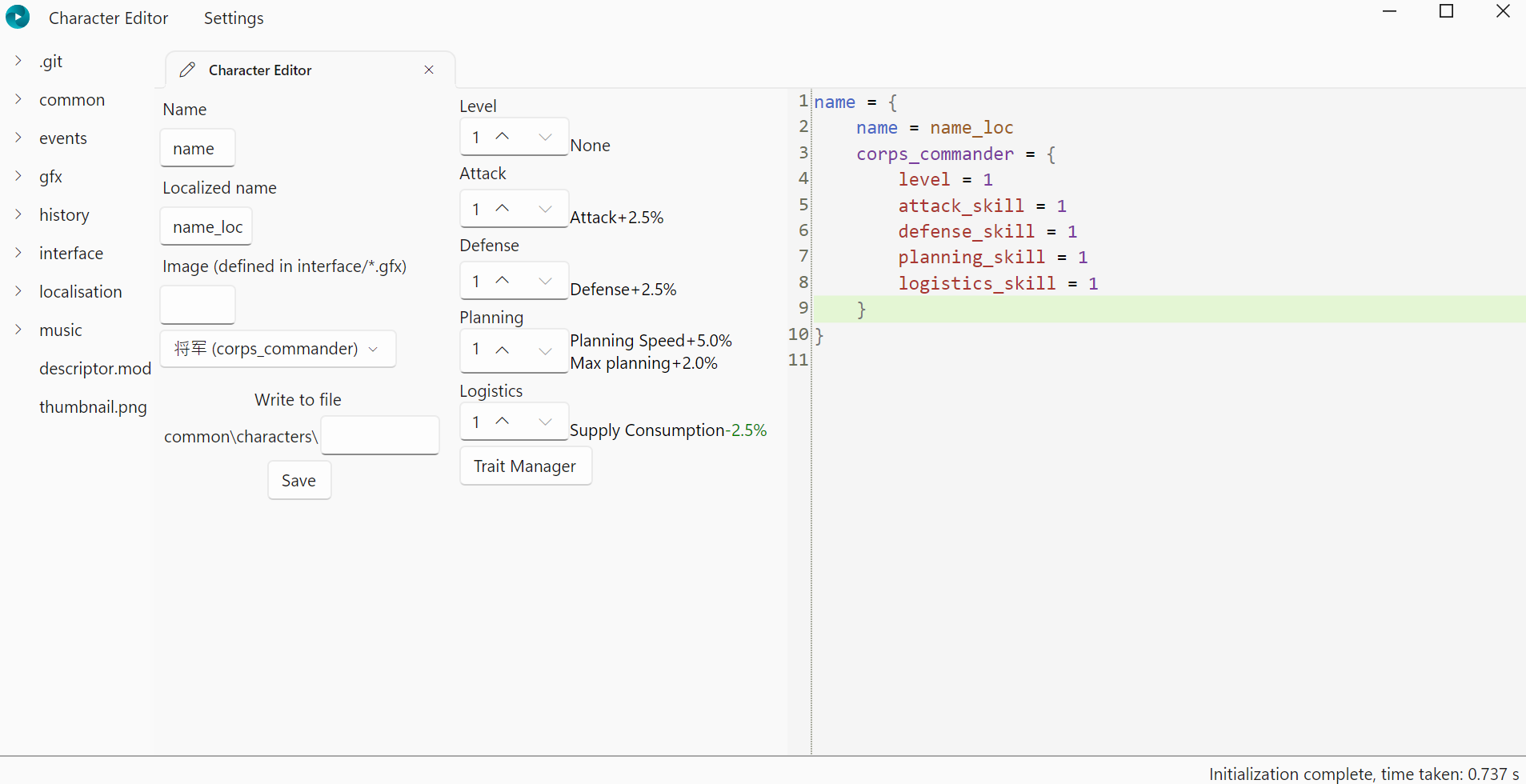Image resolution: width=1526 pixels, height=784 pixels.
Task: Expand the interface folder
Action: click(18, 253)
